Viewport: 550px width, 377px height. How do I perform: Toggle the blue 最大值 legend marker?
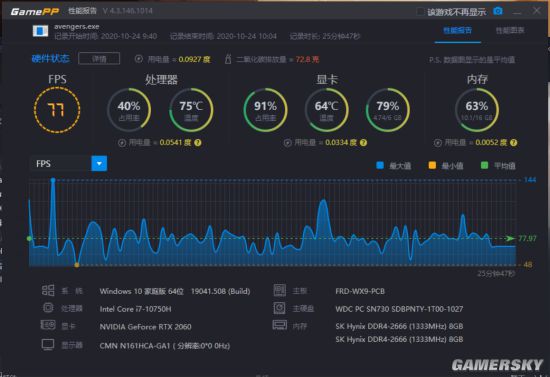click(x=380, y=165)
